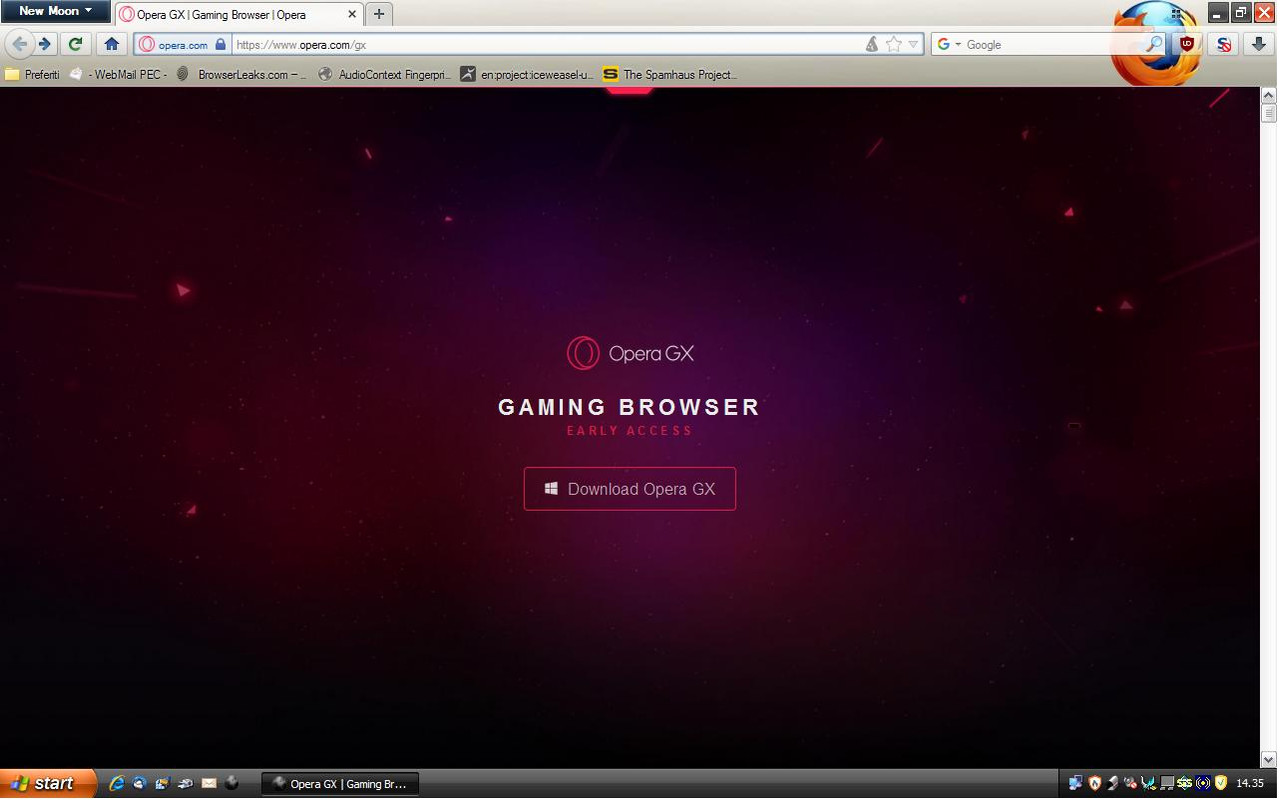The image size is (1280, 800).
Task: Bookmark this page with the star icon
Action: tap(894, 44)
